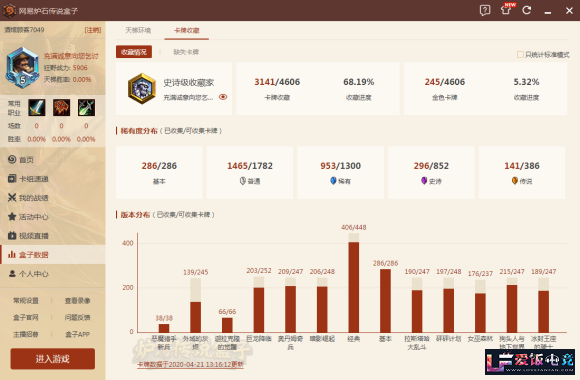Toggle the eye icon beside collector name

223,97
